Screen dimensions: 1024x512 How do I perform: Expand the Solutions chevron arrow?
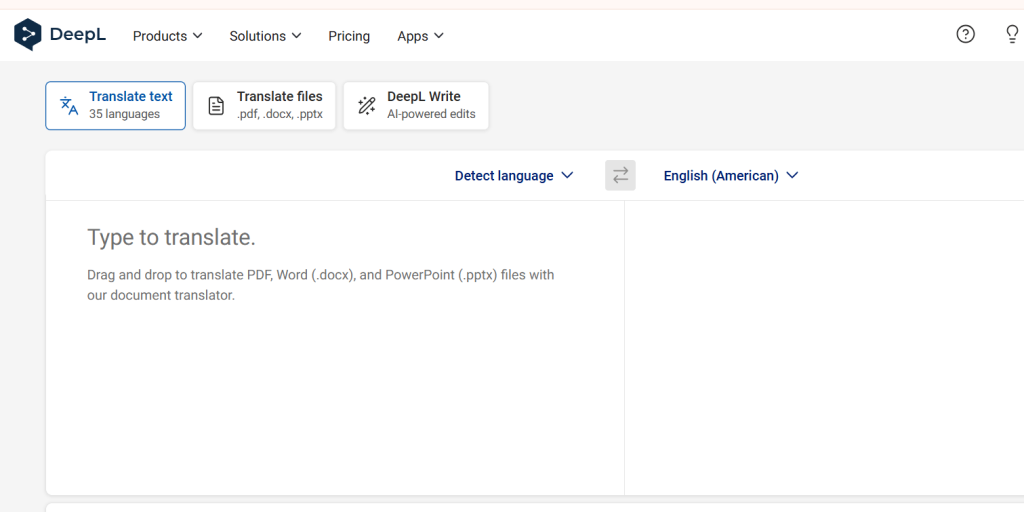[x=296, y=35]
